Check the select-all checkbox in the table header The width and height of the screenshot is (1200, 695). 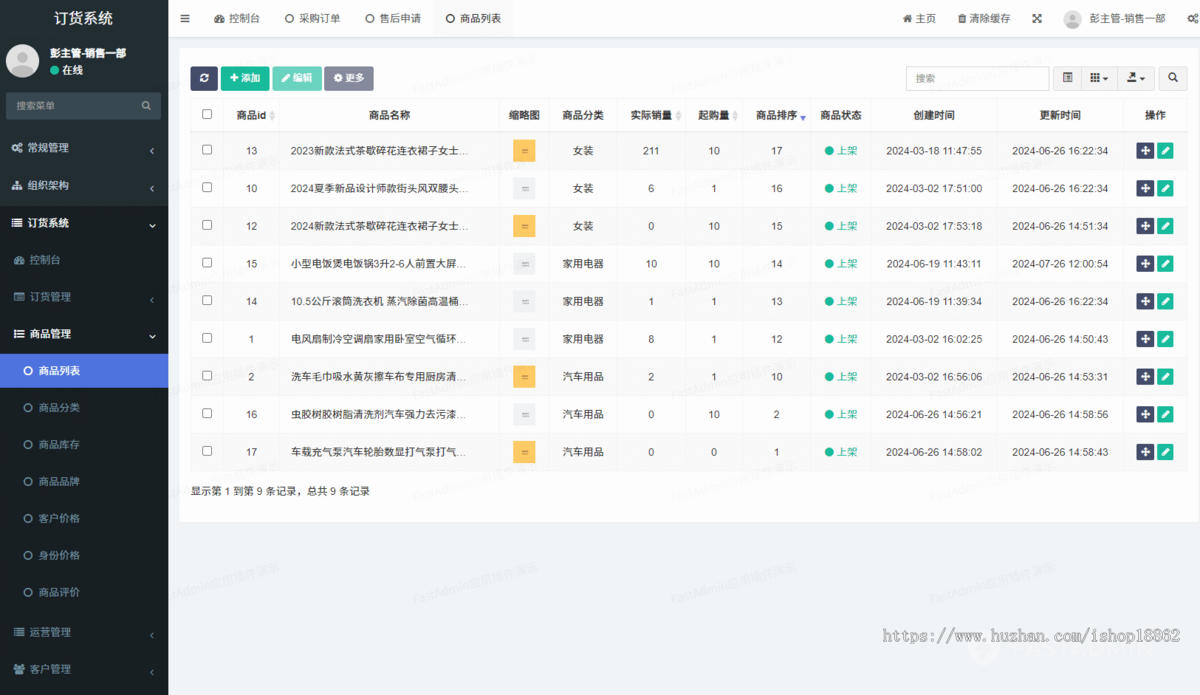(x=207, y=114)
